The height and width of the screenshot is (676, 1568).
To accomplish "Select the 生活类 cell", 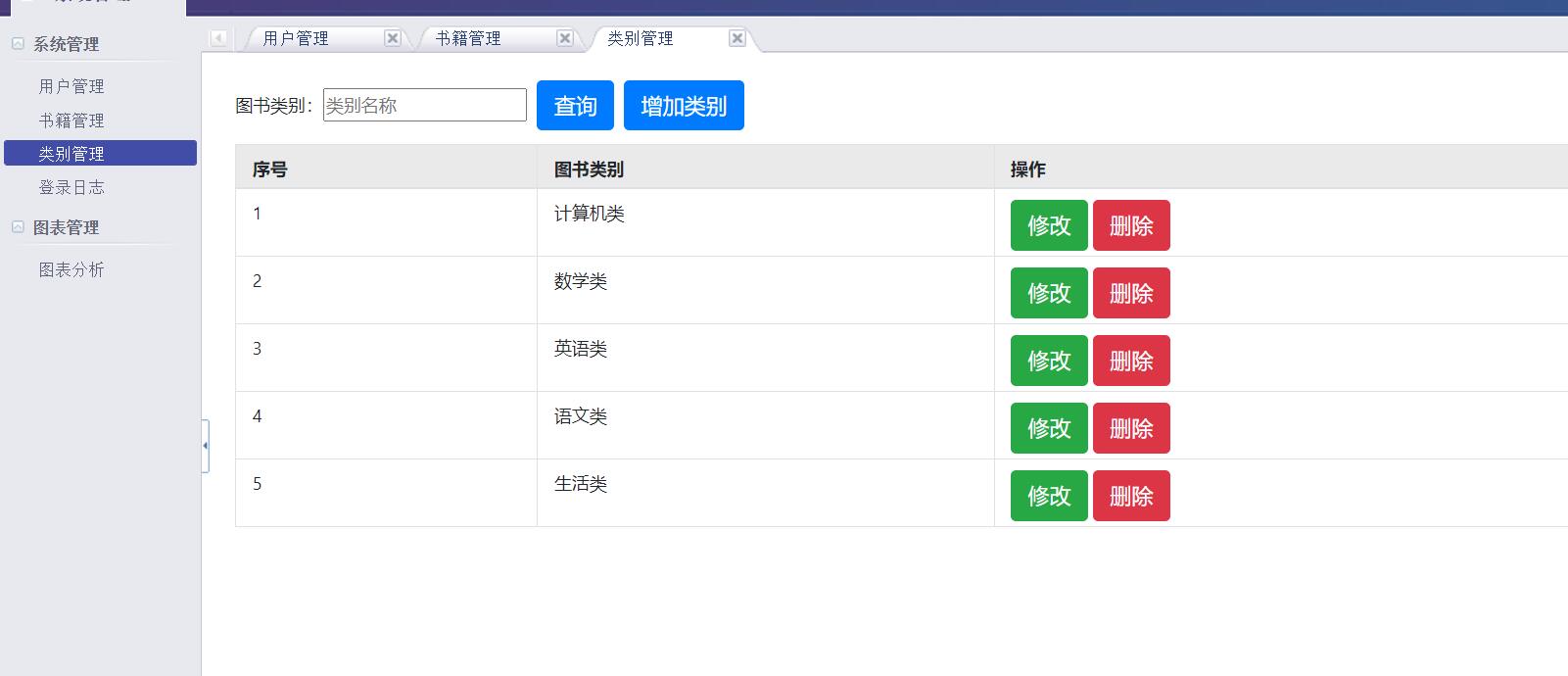I will click(766, 493).
